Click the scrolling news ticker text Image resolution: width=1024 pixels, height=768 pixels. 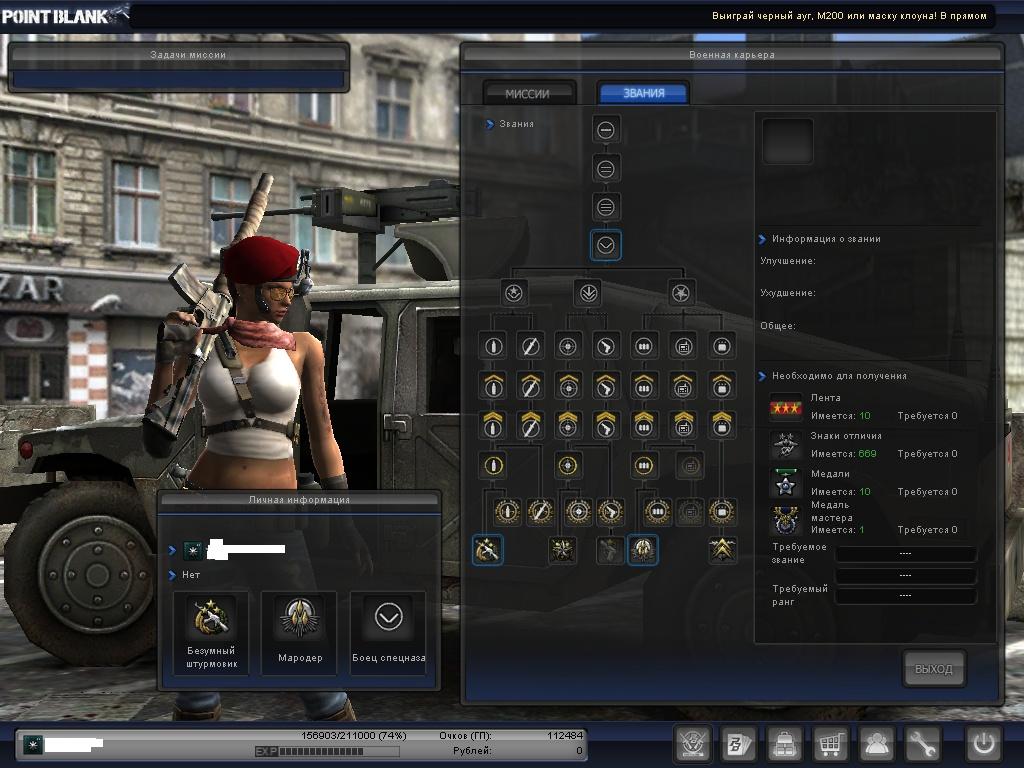(x=849, y=16)
